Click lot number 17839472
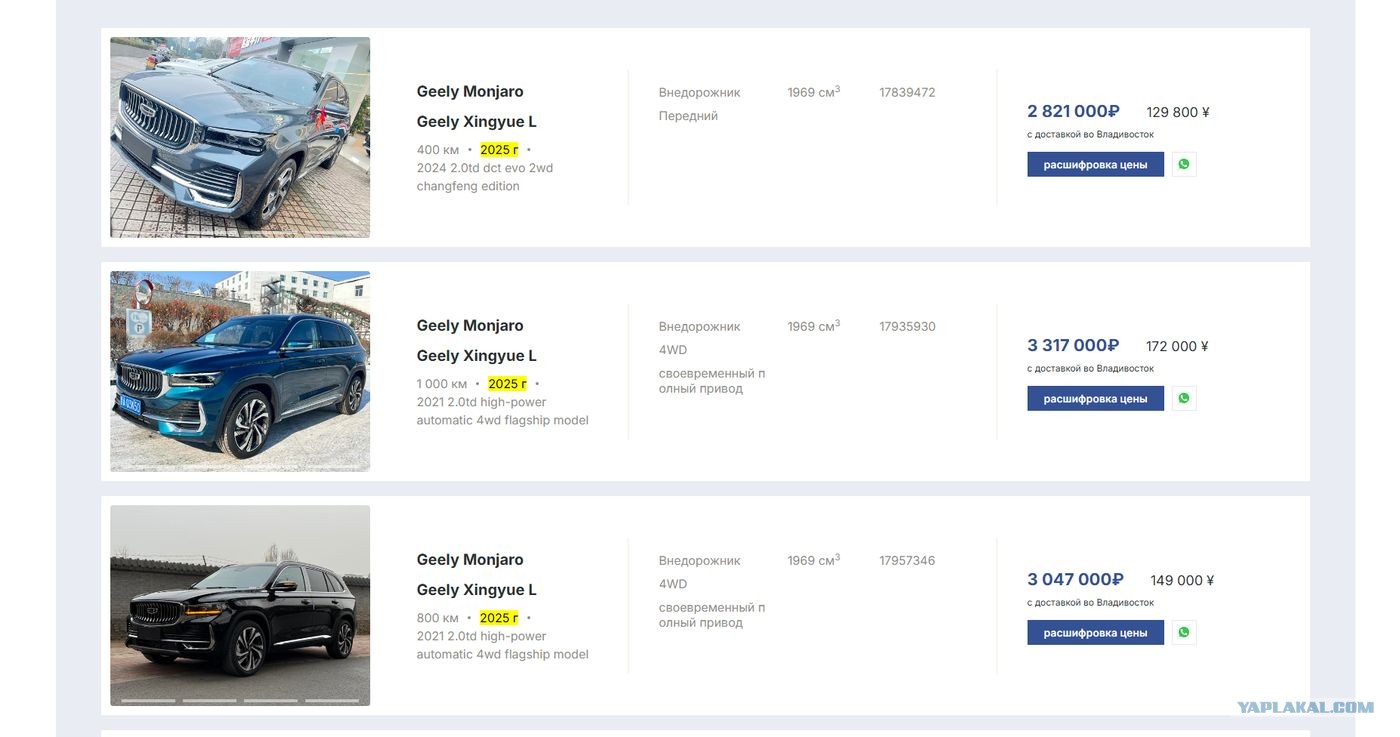 tap(907, 92)
